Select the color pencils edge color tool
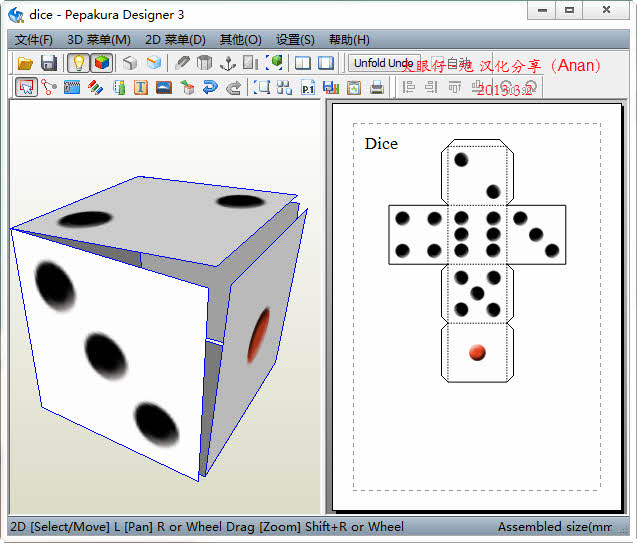 [95, 88]
